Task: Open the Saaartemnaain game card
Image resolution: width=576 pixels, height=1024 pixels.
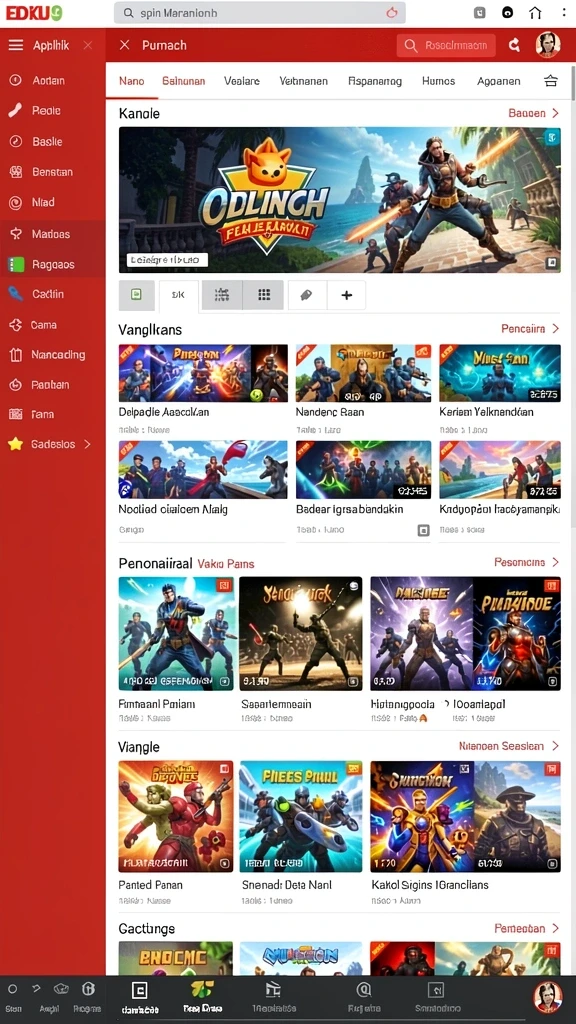Action: point(301,633)
